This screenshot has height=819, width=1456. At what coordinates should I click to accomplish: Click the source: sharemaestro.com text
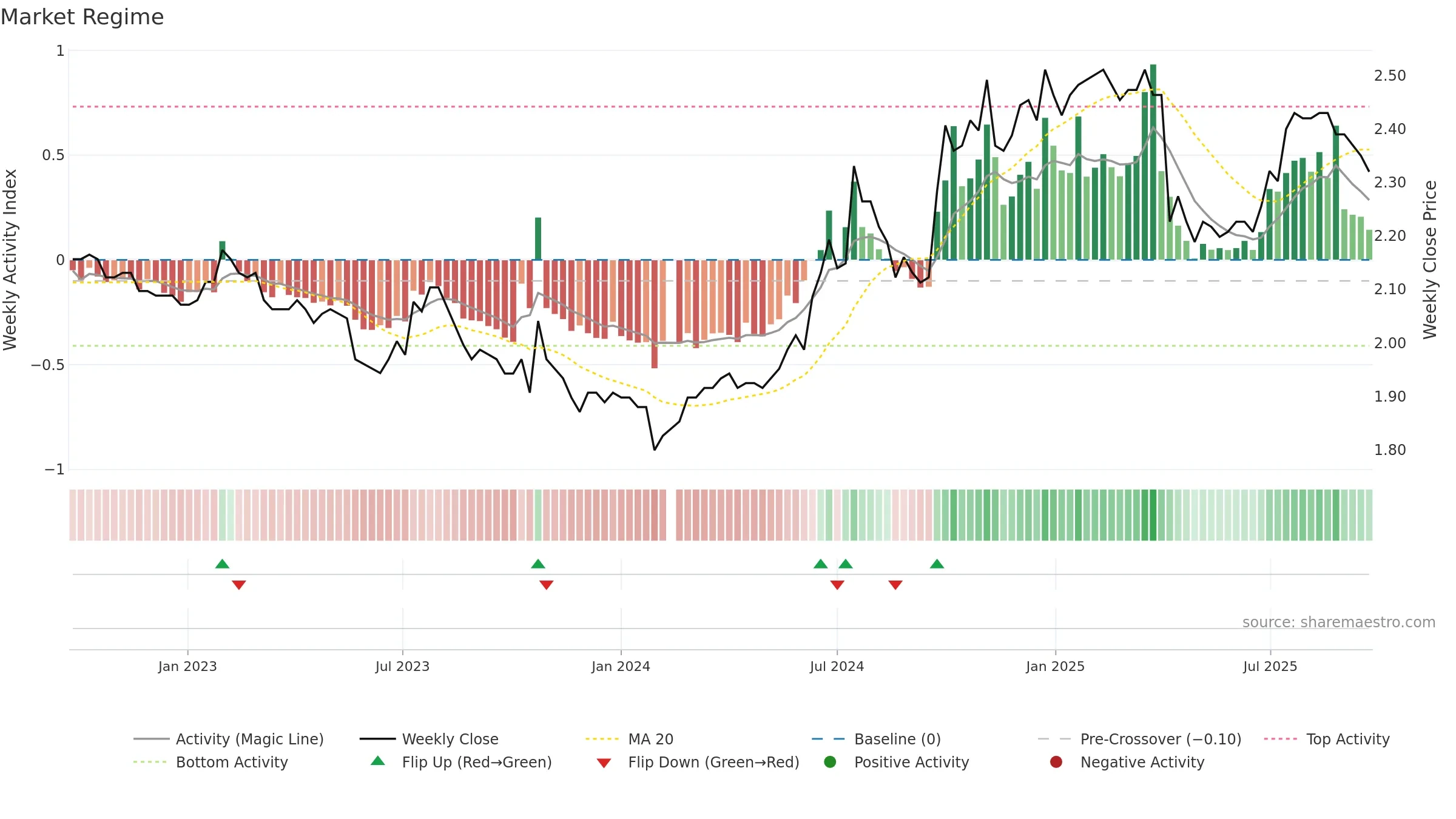(1339, 622)
